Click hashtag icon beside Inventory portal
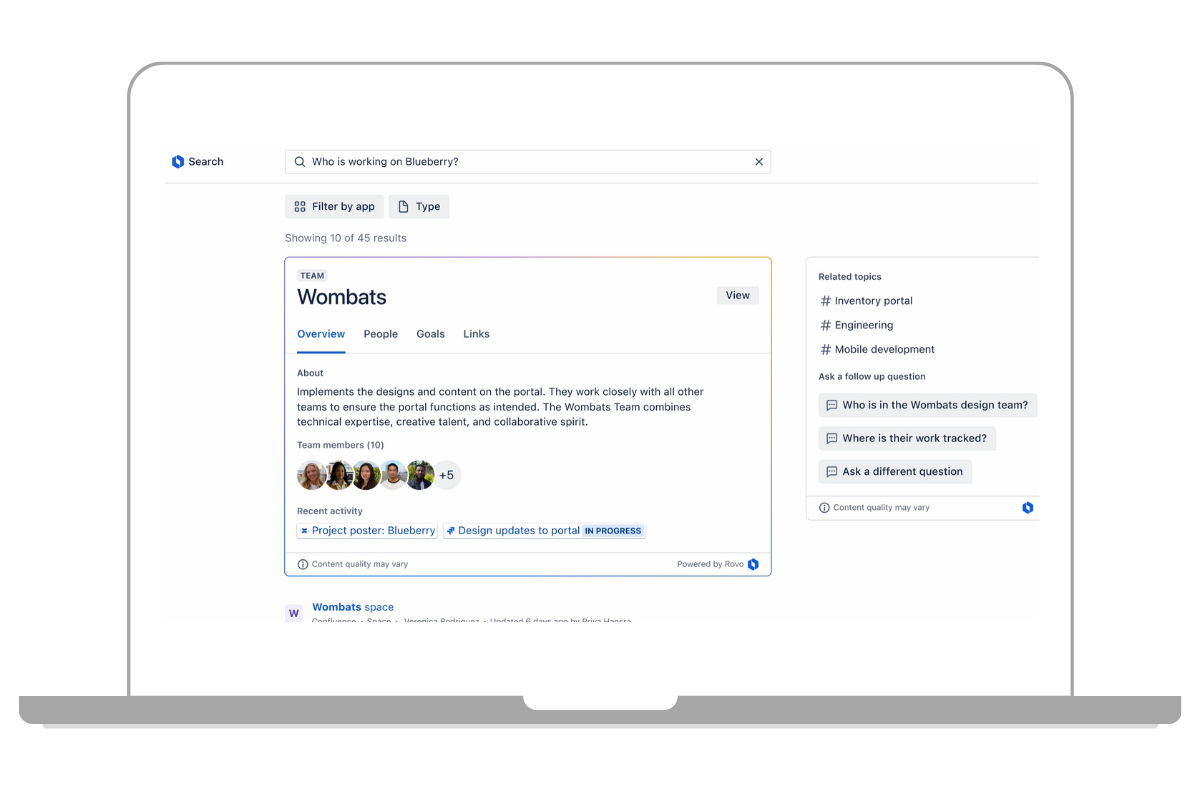This screenshot has width=1200, height=790. [826, 301]
